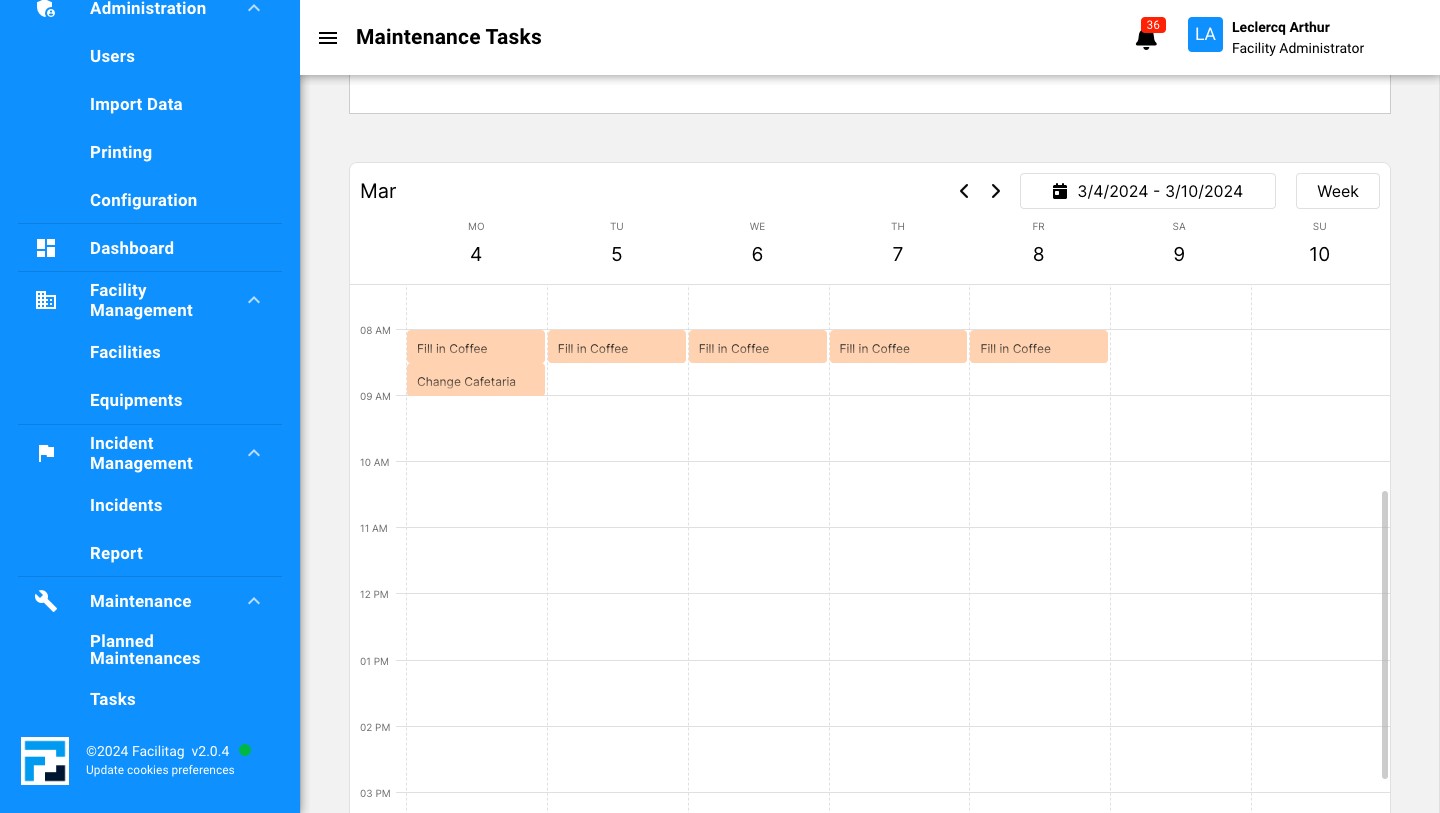Open the Week view dropdown

[x=1337, y=191]
